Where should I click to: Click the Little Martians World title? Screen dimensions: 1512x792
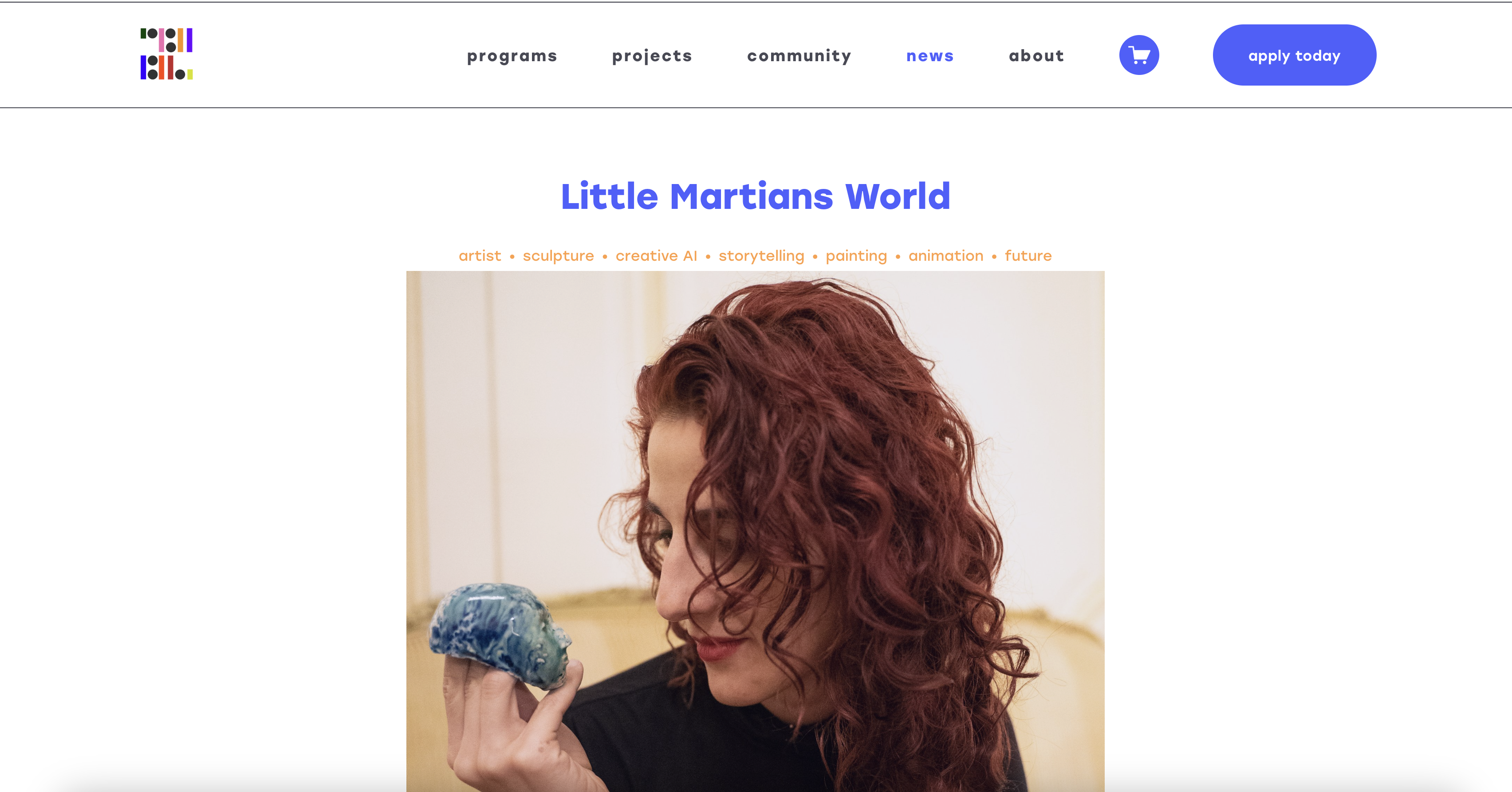point(756,196)
